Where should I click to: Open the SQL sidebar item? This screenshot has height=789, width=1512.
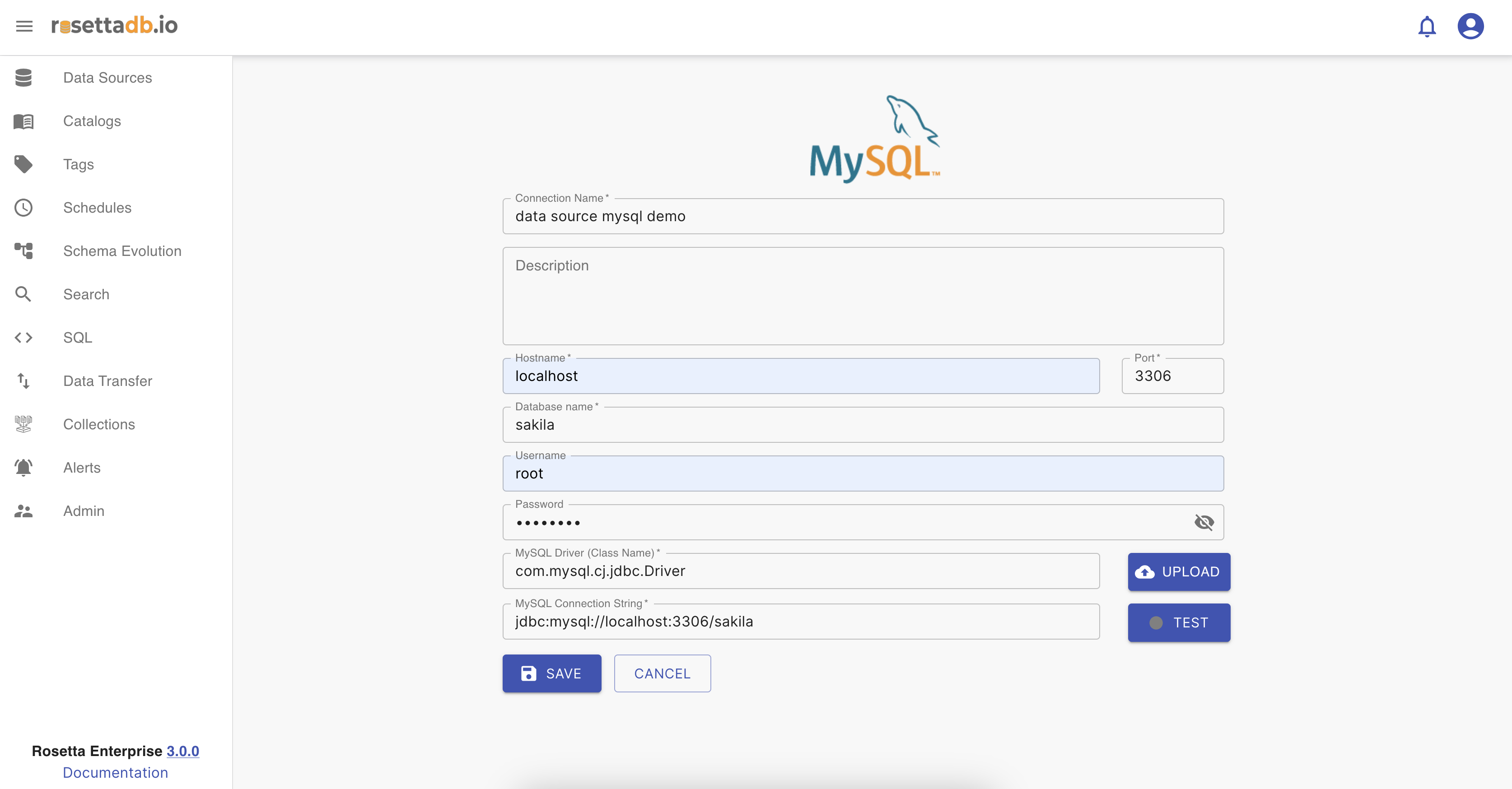click(x=78, y=338)
